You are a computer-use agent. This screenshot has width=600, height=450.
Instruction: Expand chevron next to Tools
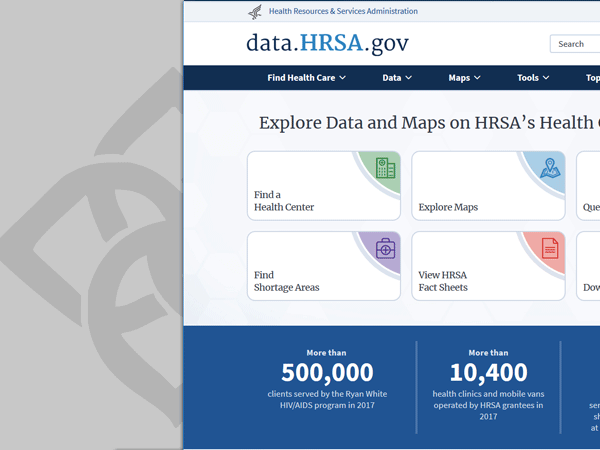click(x=546, y=78)
